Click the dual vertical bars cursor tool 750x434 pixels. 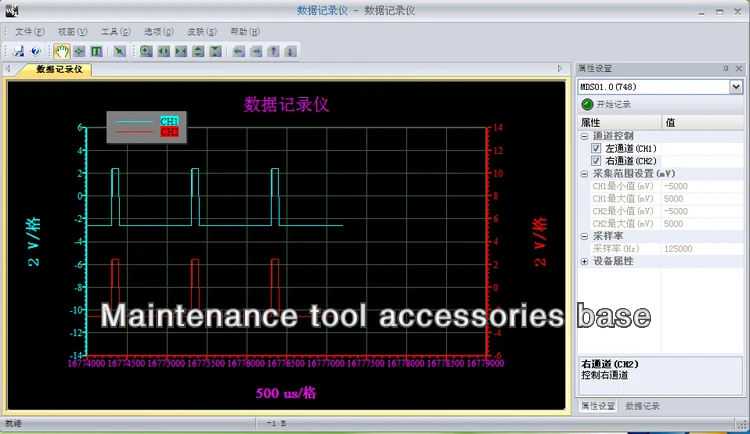coord(96,51)
